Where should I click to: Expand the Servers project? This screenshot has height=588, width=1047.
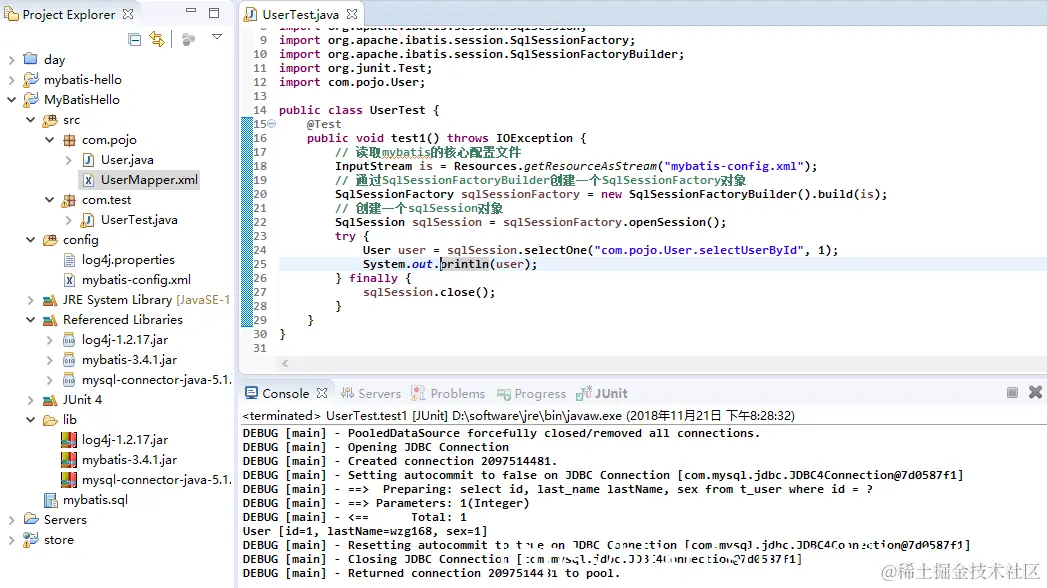coord(11,520)
